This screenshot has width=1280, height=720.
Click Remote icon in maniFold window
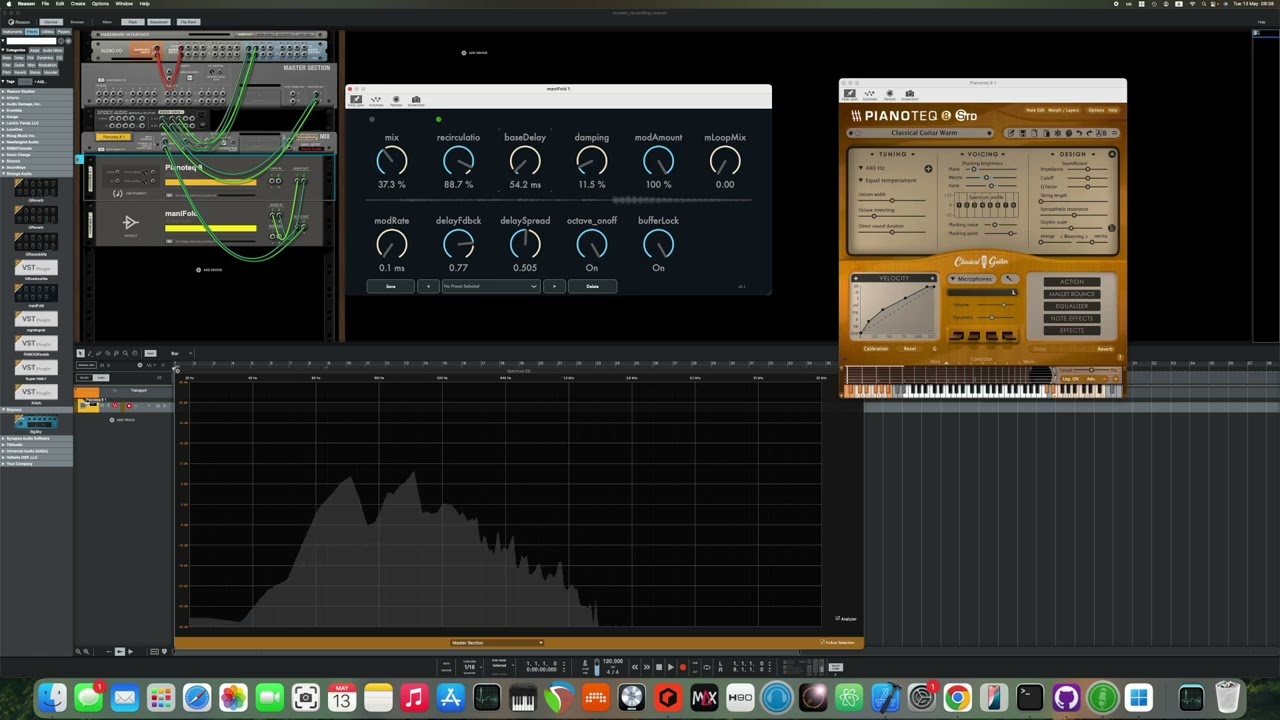396,99
